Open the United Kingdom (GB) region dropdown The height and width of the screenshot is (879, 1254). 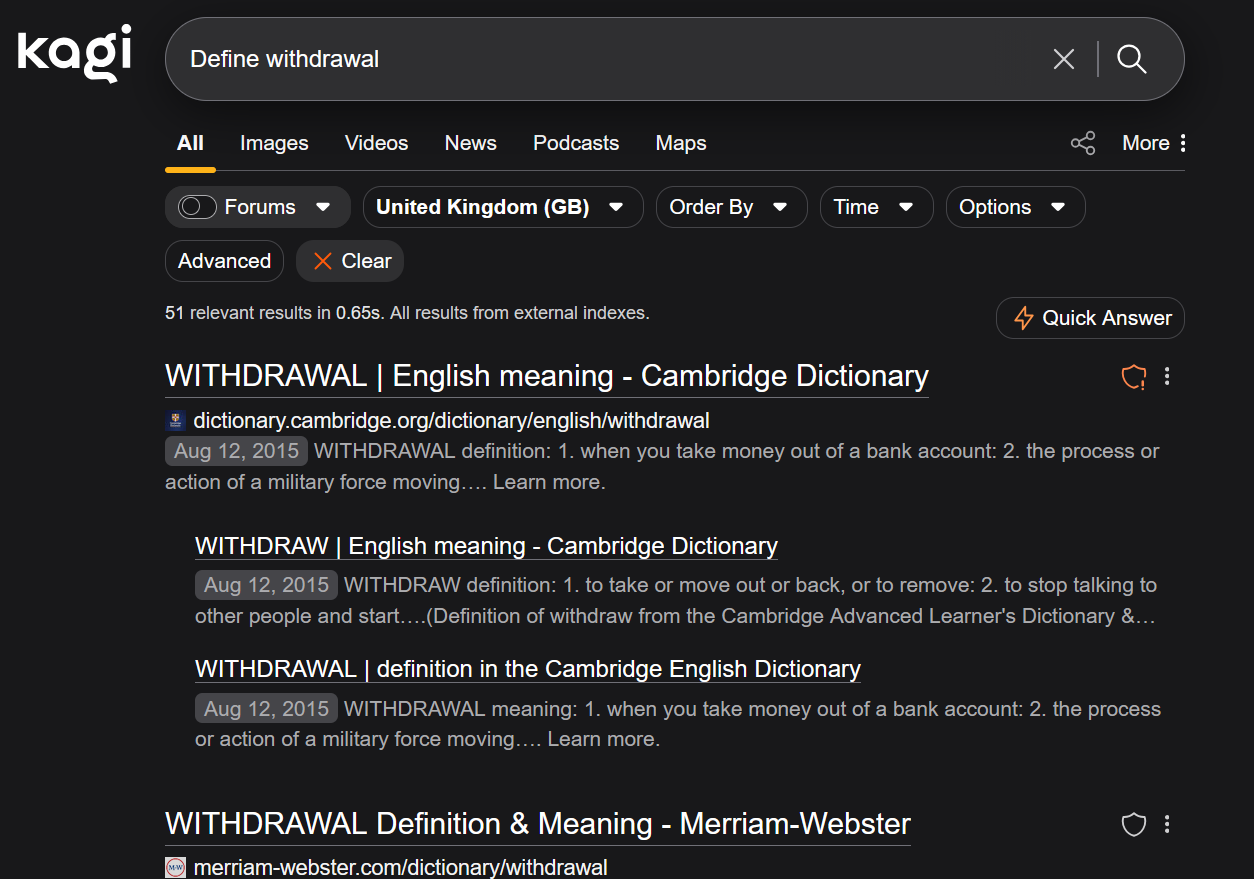(502, 207)
